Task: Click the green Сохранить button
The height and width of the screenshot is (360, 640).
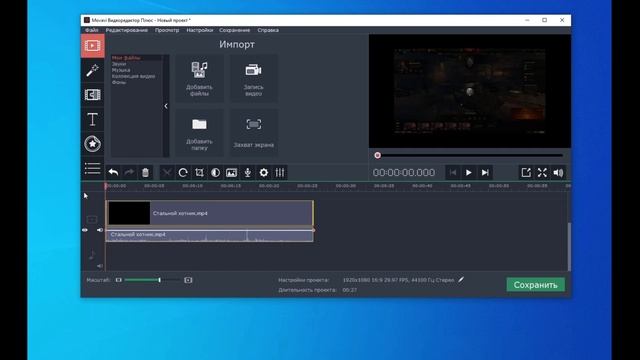Action: tap(536, 285)
